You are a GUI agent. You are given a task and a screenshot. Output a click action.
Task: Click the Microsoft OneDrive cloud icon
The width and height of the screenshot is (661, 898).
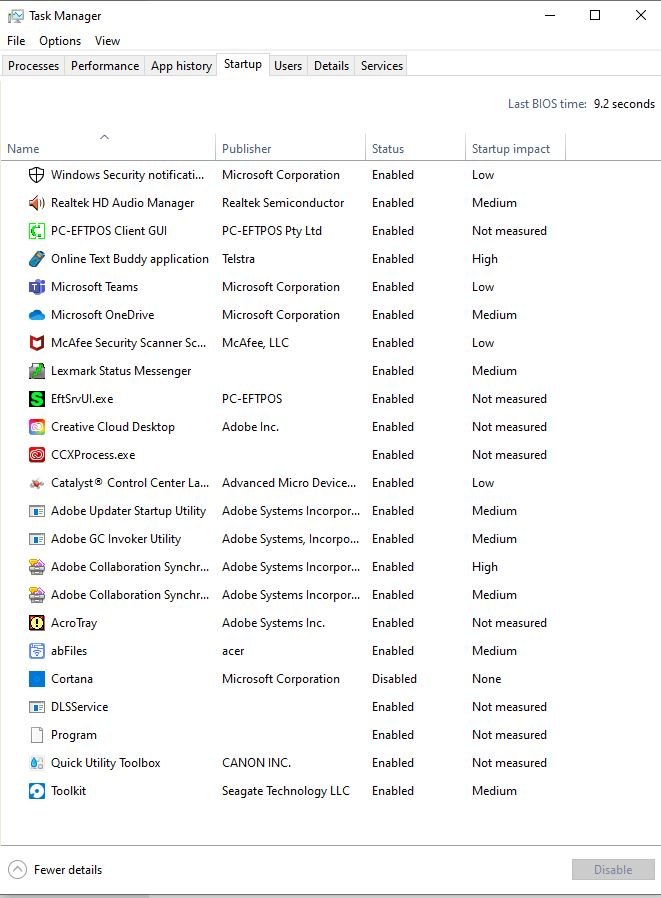37,315
